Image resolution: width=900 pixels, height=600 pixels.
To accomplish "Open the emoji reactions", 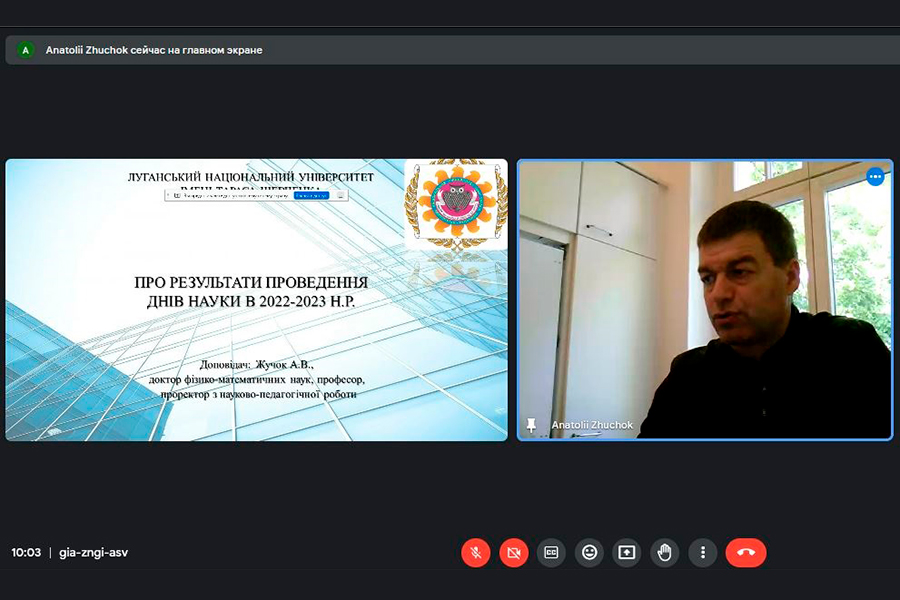I will click(x=589, y=553).
